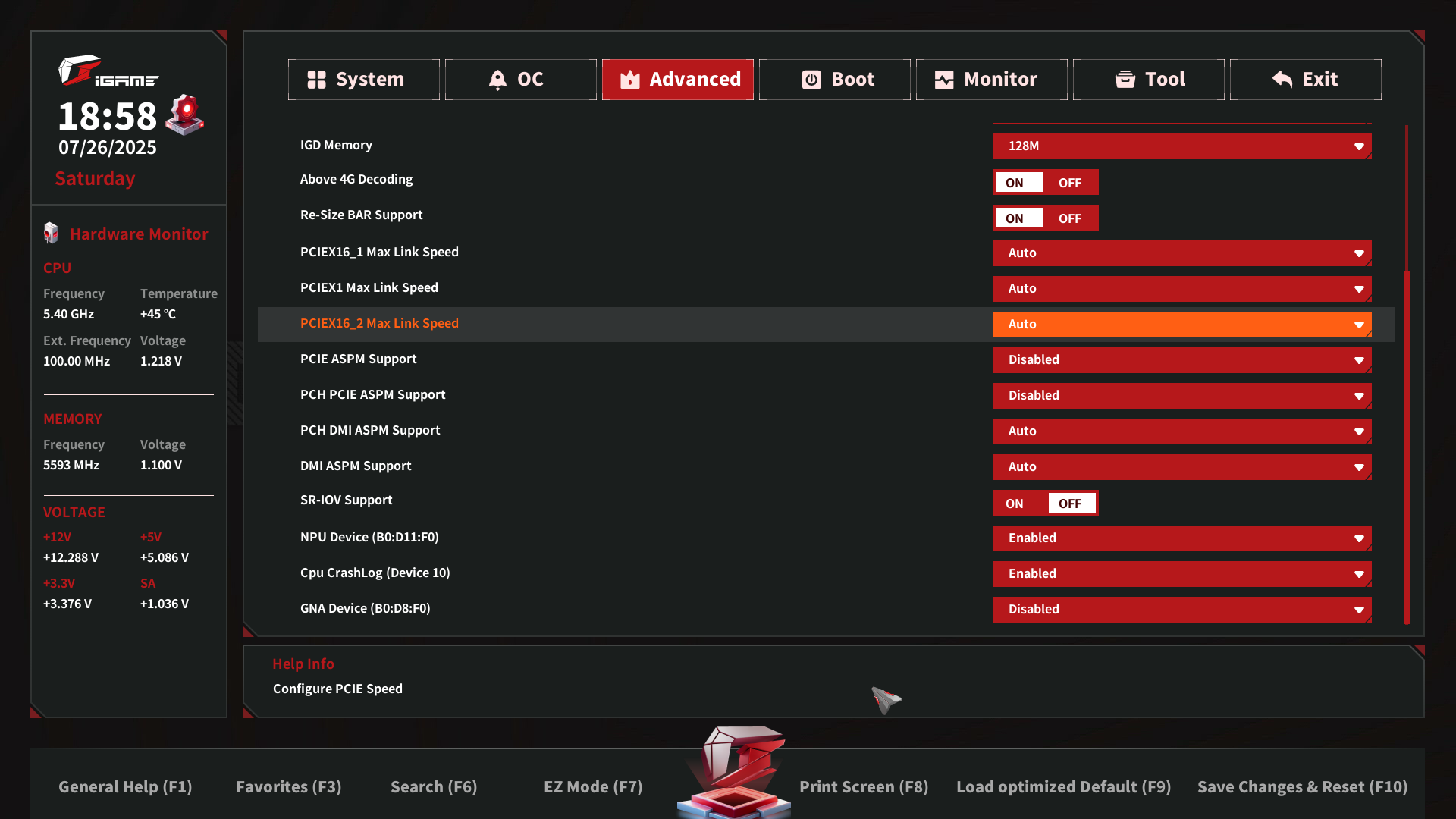Click Save Changes & Reset (F10)

[1302, 787]
